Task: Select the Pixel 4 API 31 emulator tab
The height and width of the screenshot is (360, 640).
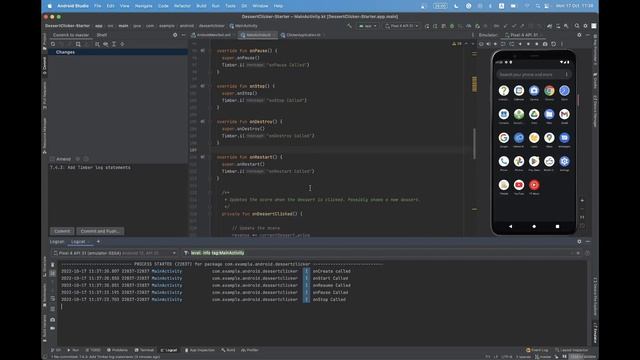Action: coord(522,35)
